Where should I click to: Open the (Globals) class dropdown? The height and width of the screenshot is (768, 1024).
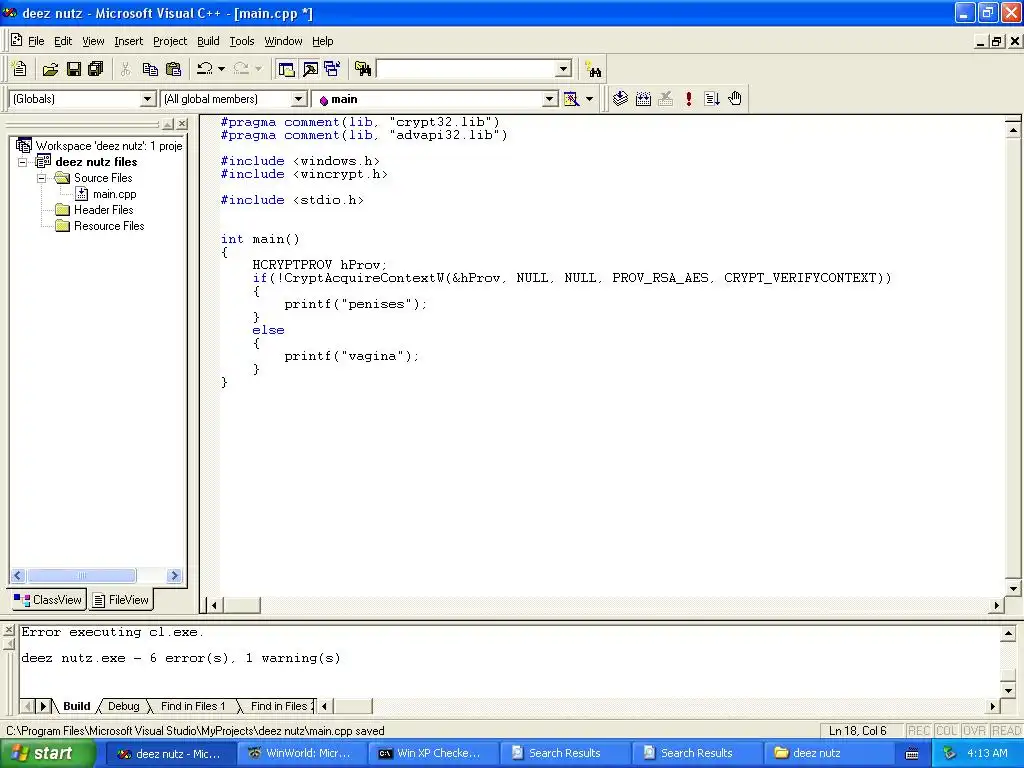pos(148,99)
